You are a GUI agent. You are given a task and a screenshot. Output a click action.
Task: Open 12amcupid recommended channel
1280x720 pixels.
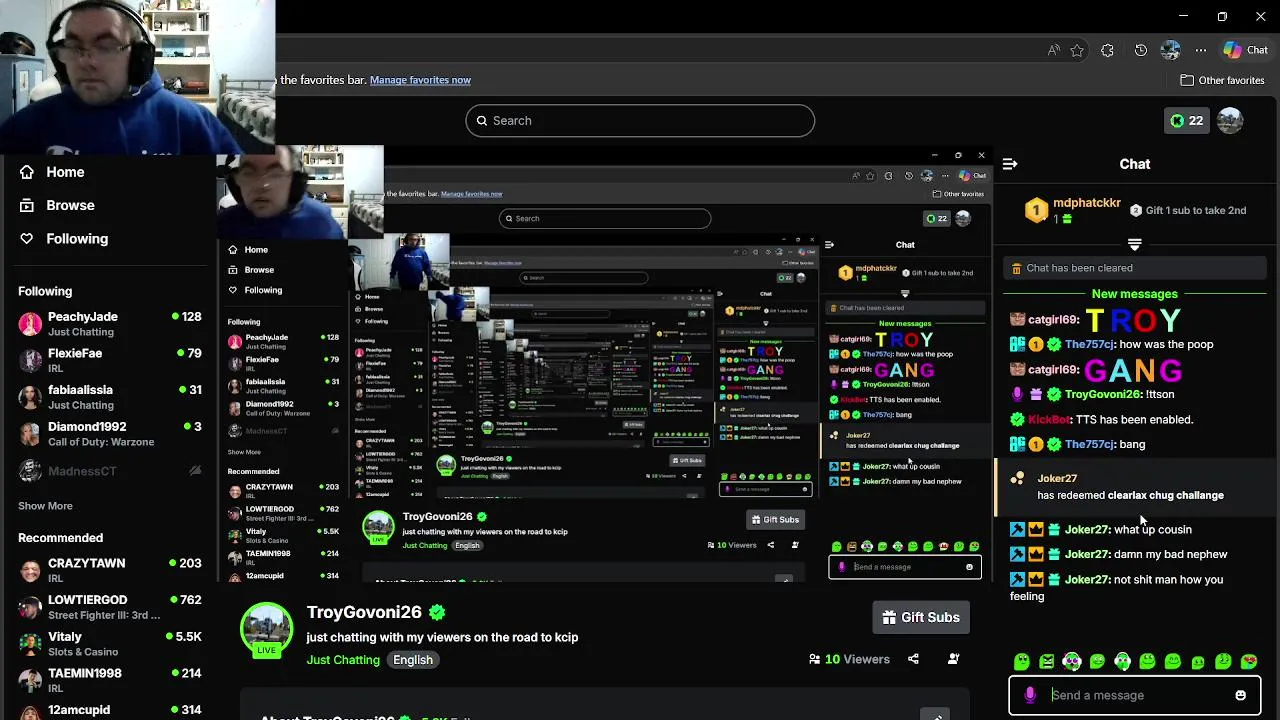[108, 710]
